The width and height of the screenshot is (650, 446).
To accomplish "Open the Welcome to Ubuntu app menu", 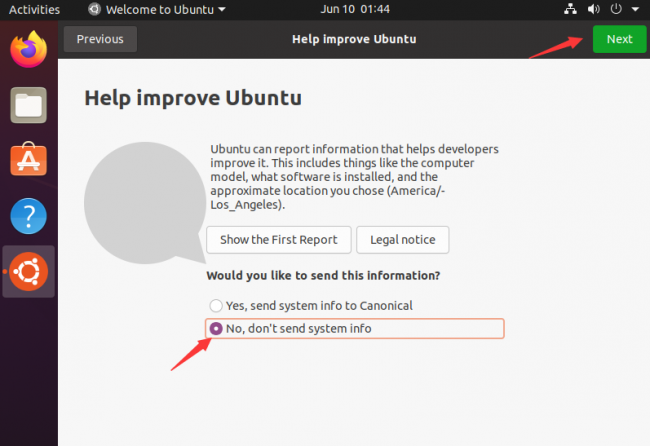I will tap(157, 9).
